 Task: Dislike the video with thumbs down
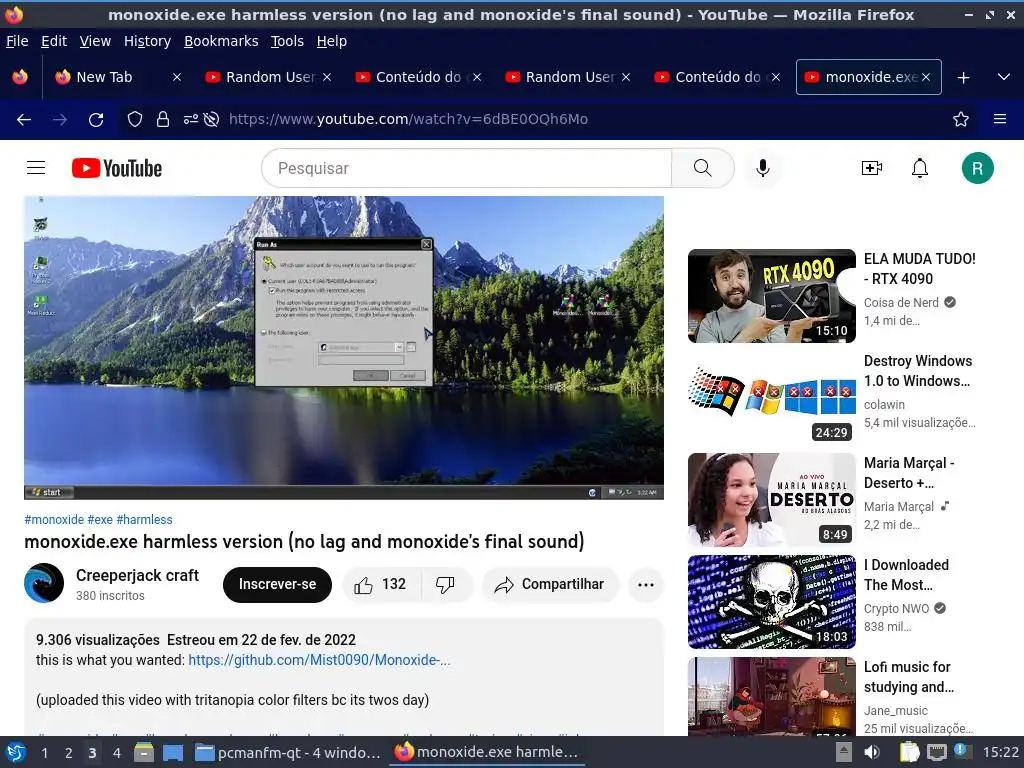(x=445, y=584)
